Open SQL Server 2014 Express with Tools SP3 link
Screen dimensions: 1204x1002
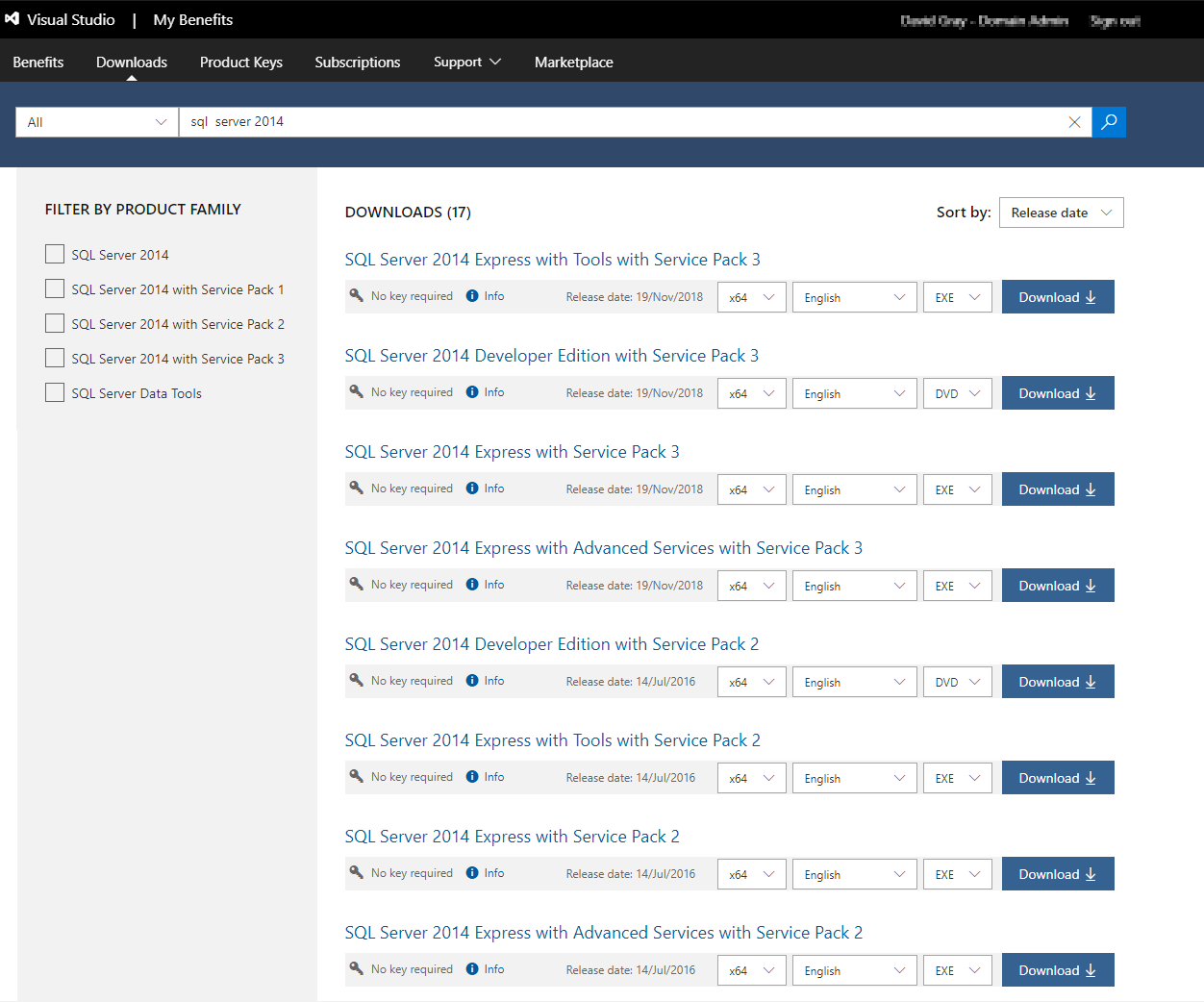553,260
